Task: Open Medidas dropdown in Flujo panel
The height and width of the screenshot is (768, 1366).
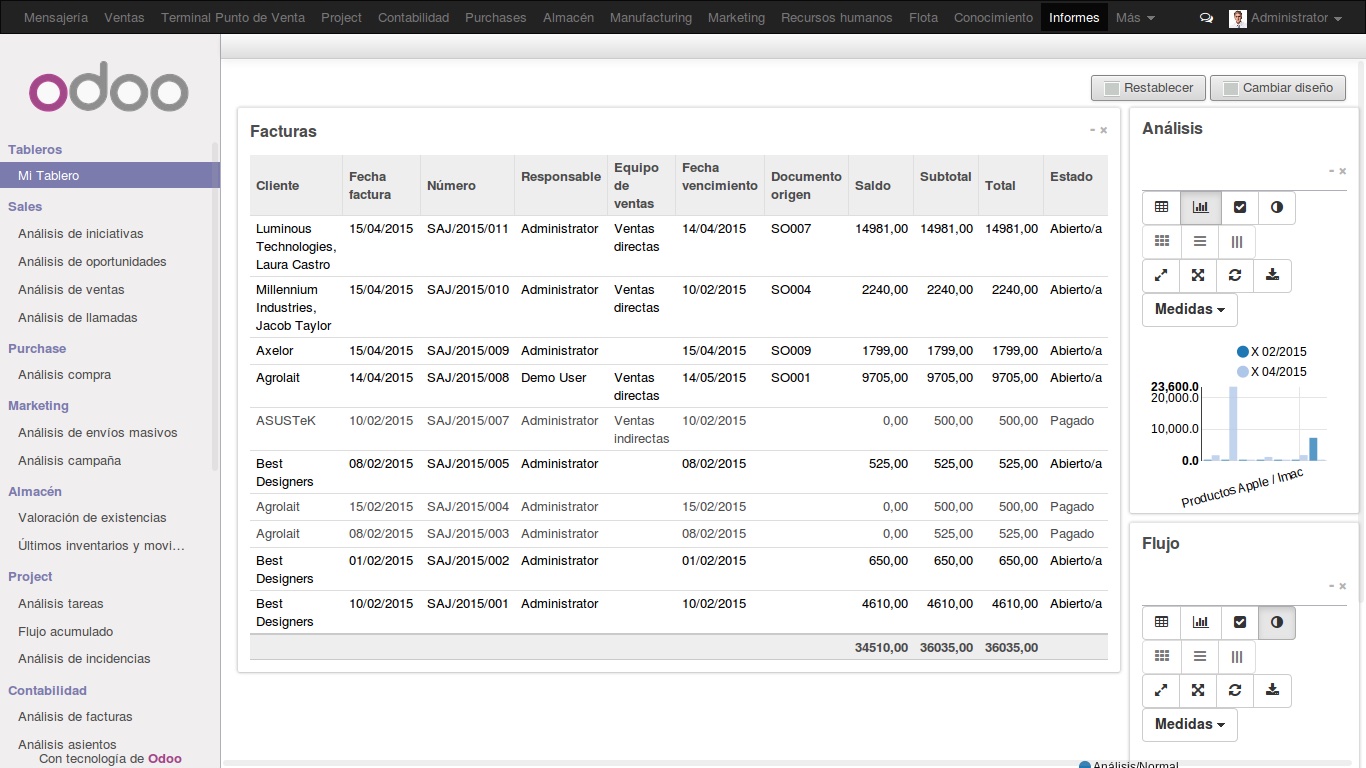Action: tap(1190, 725)
